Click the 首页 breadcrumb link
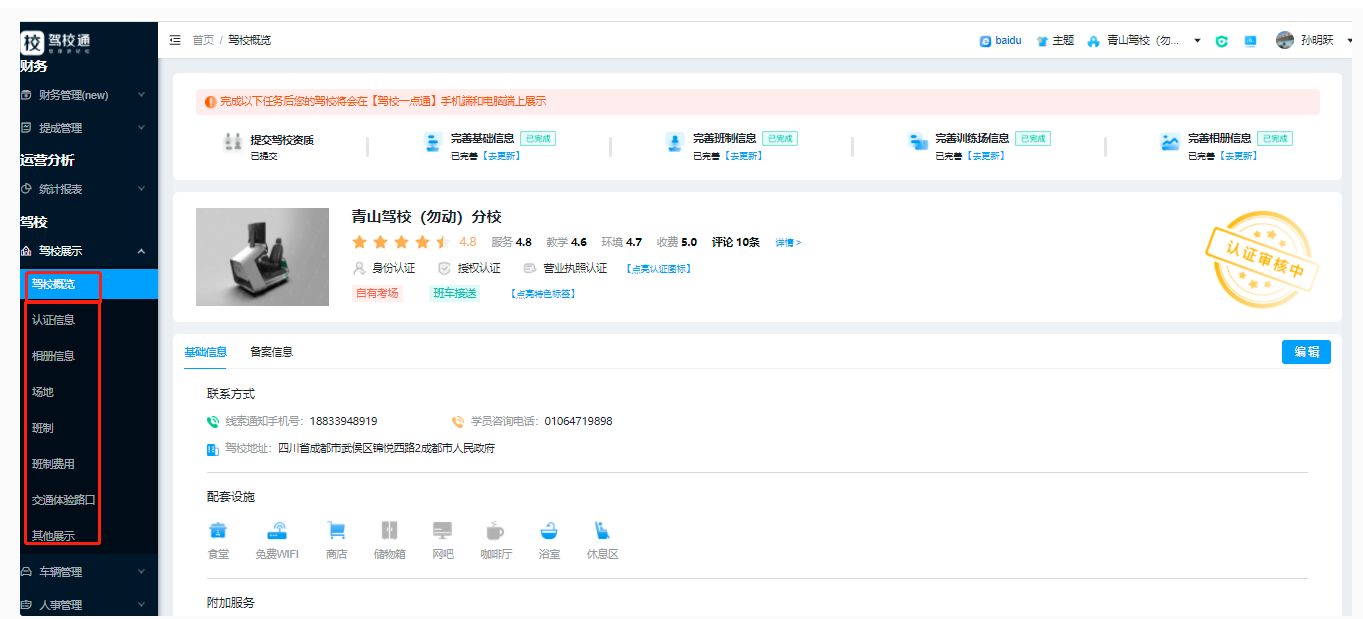Viewport: 1363px width, 619px height. click(x=203, y=40)
